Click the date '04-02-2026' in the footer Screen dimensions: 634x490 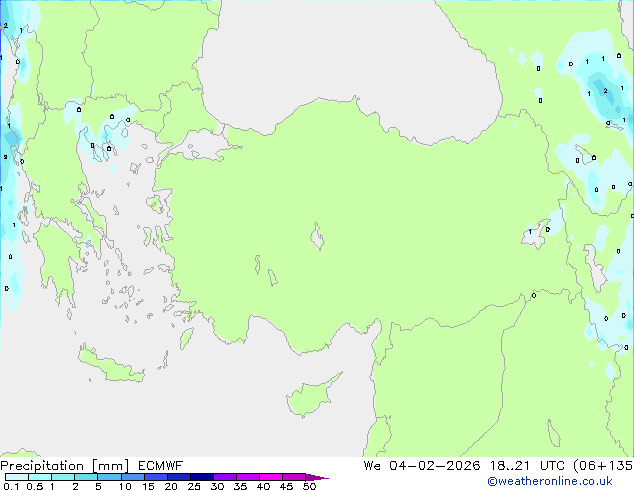pos(435,466)
